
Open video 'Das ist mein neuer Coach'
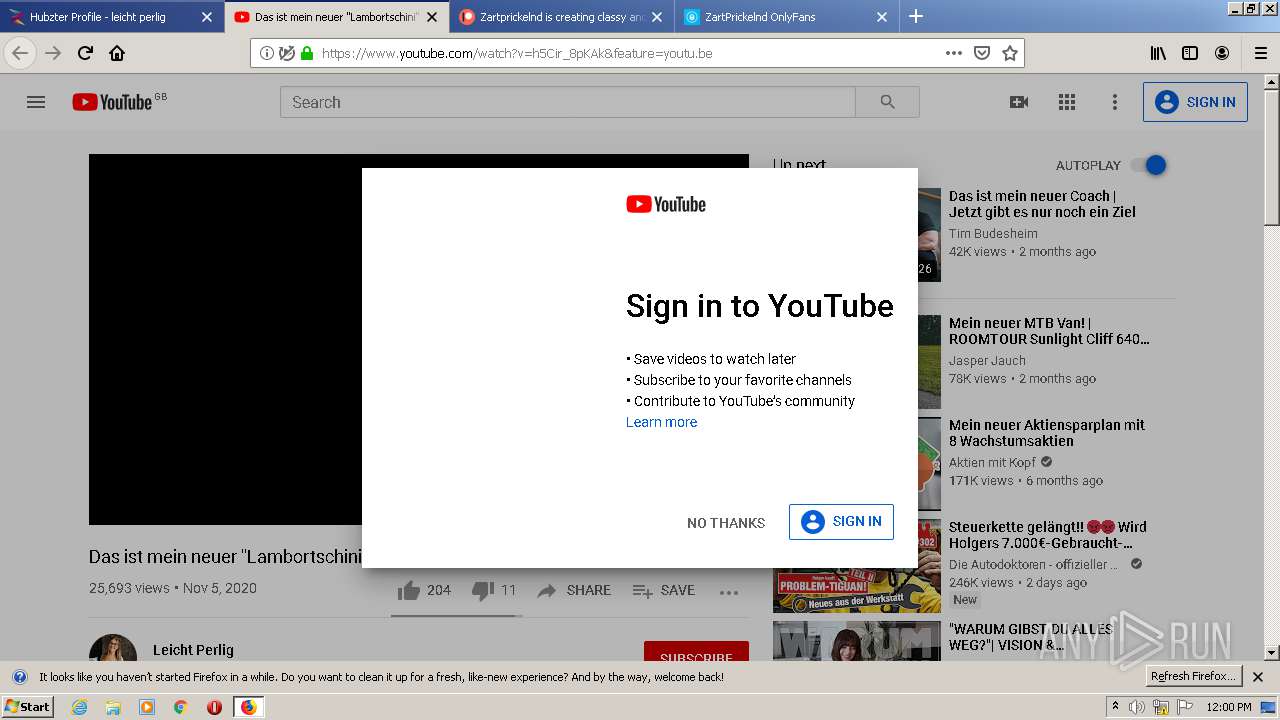pos(1042,204)
